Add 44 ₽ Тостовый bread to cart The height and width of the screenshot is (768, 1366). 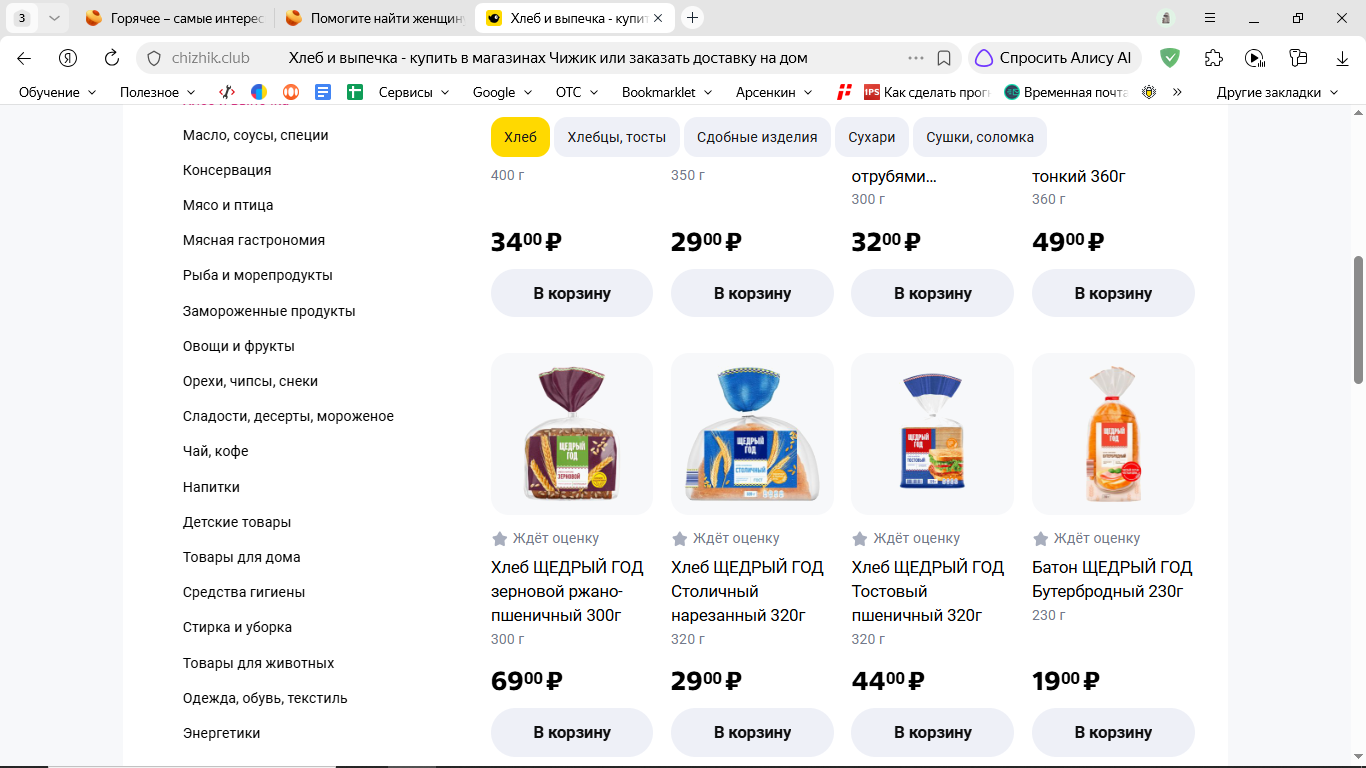(x=932, y=732)
